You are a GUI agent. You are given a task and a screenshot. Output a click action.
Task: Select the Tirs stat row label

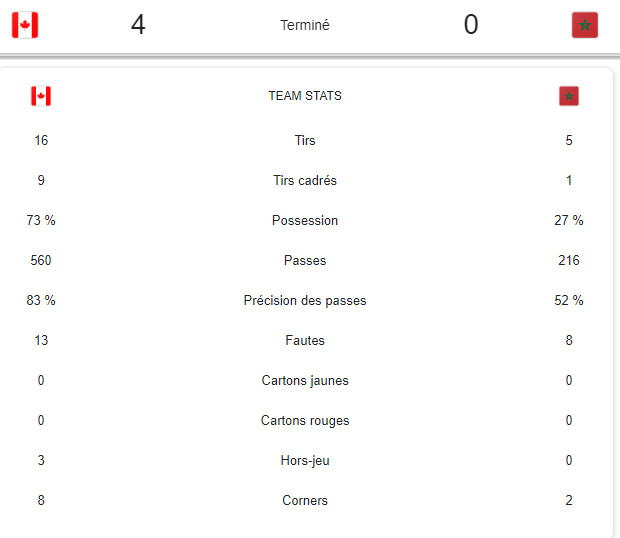[305, 141]
